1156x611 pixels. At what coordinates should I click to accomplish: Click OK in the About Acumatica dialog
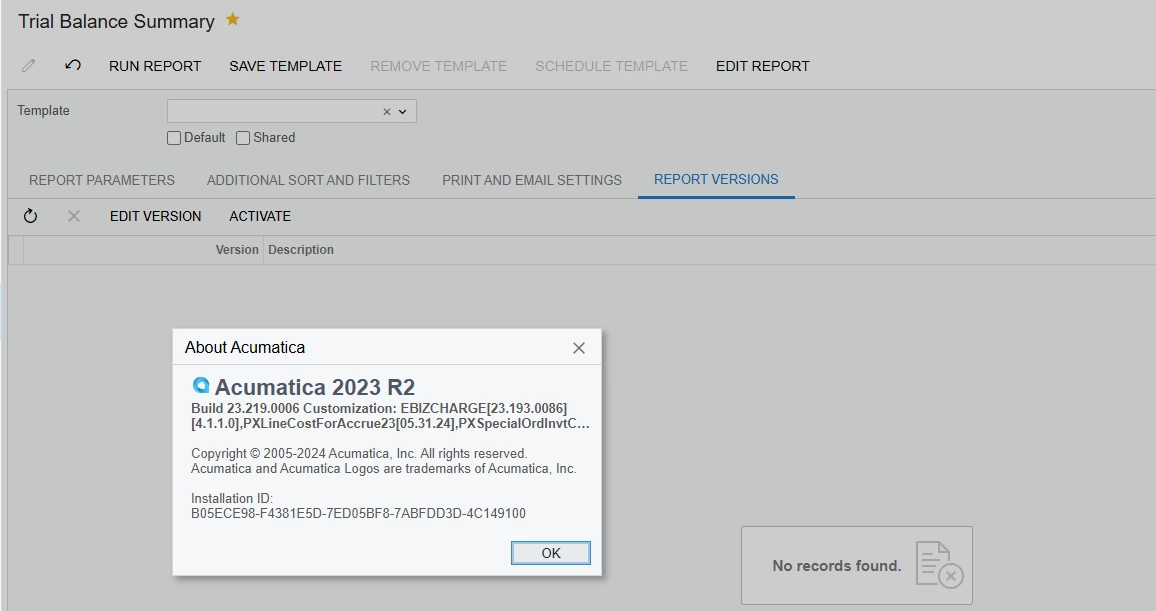point(551,553)
